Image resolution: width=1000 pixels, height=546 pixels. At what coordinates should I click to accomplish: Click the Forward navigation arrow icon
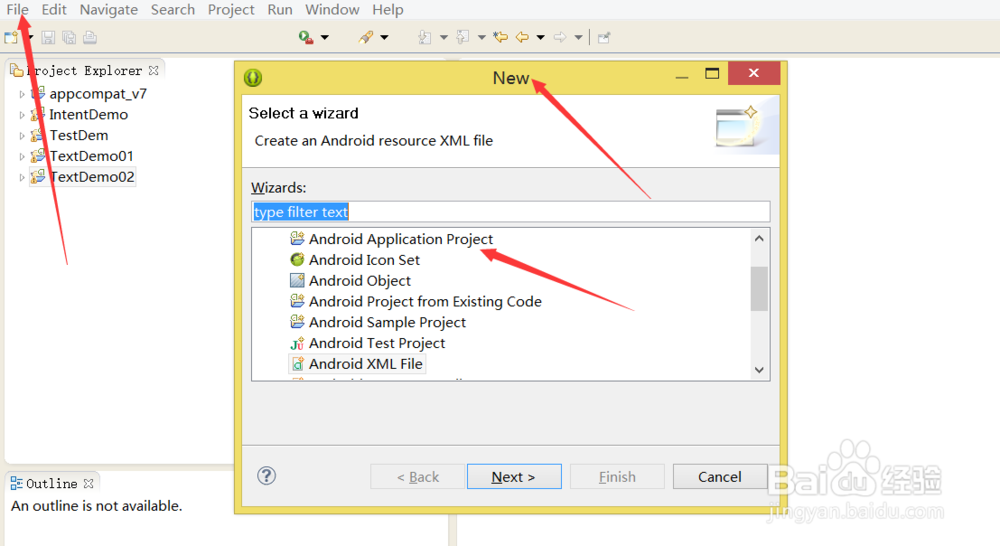pyautogui.click(x=560, y=38)
